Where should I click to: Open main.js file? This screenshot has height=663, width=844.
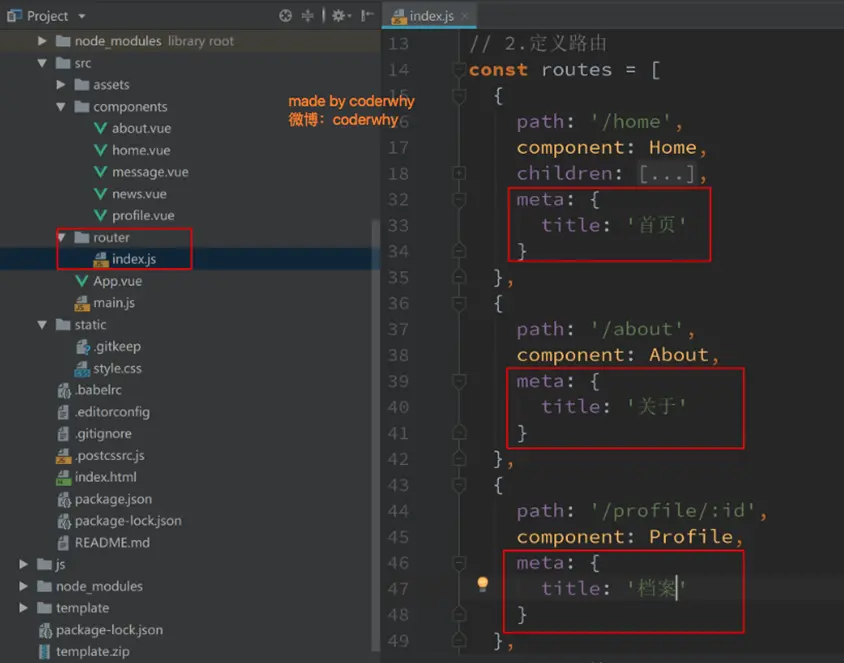tap(114, 302)
